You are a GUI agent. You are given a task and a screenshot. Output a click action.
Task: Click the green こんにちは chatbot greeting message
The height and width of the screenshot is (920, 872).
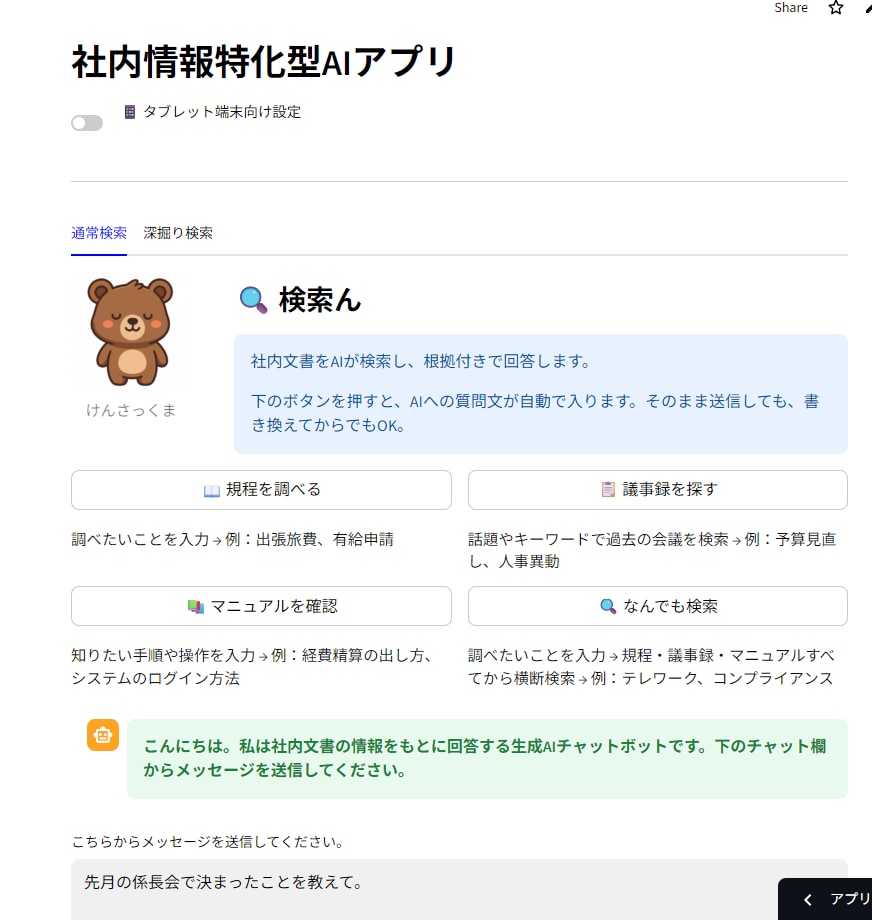click(487, 758)
